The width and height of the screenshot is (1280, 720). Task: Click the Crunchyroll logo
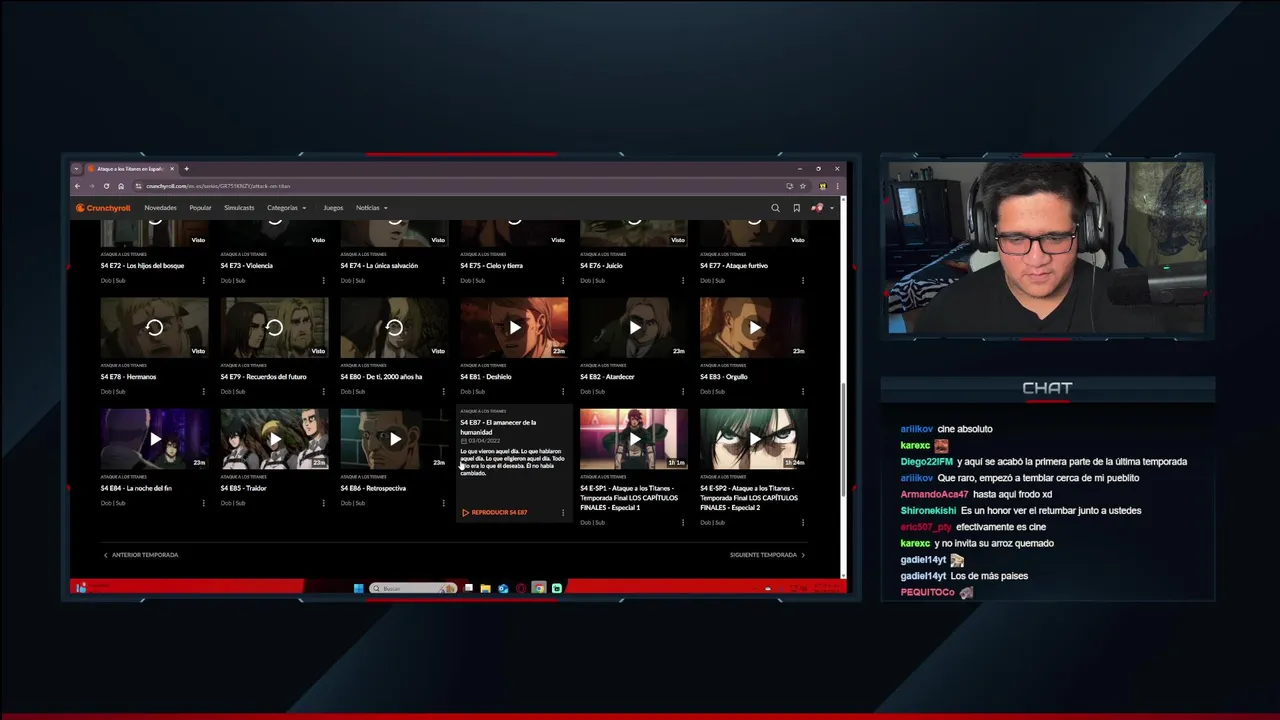tap(103, 208)
